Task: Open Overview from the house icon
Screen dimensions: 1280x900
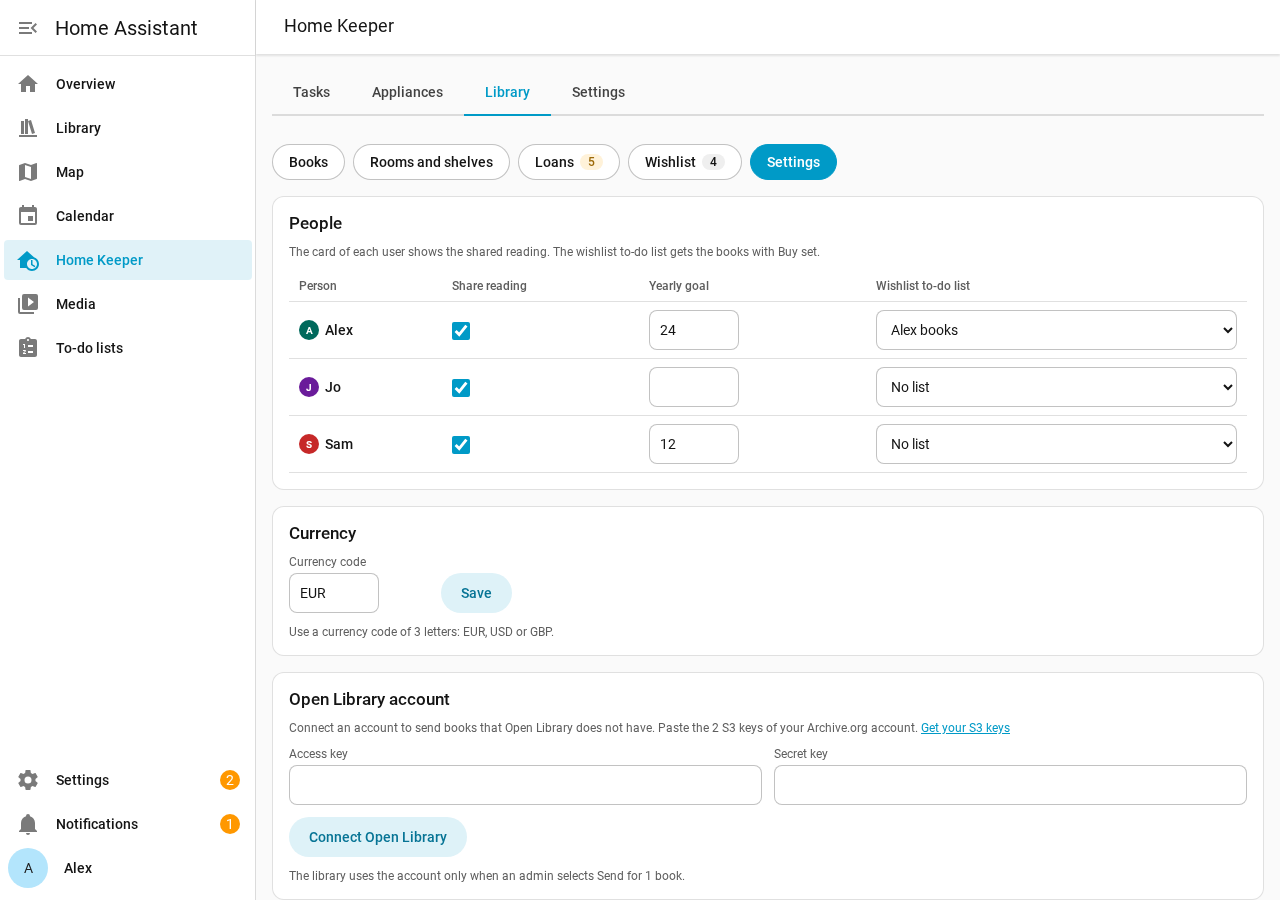Action: (28, 84)
